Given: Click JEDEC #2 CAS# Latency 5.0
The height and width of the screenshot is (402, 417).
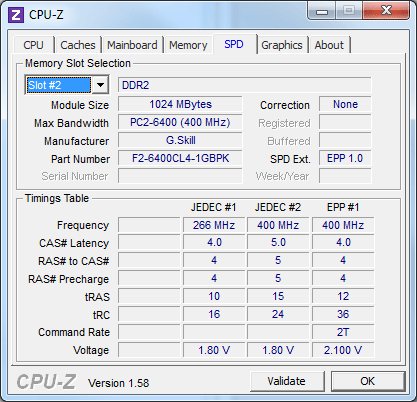Looking at the screenshot, I should point(278,242).
